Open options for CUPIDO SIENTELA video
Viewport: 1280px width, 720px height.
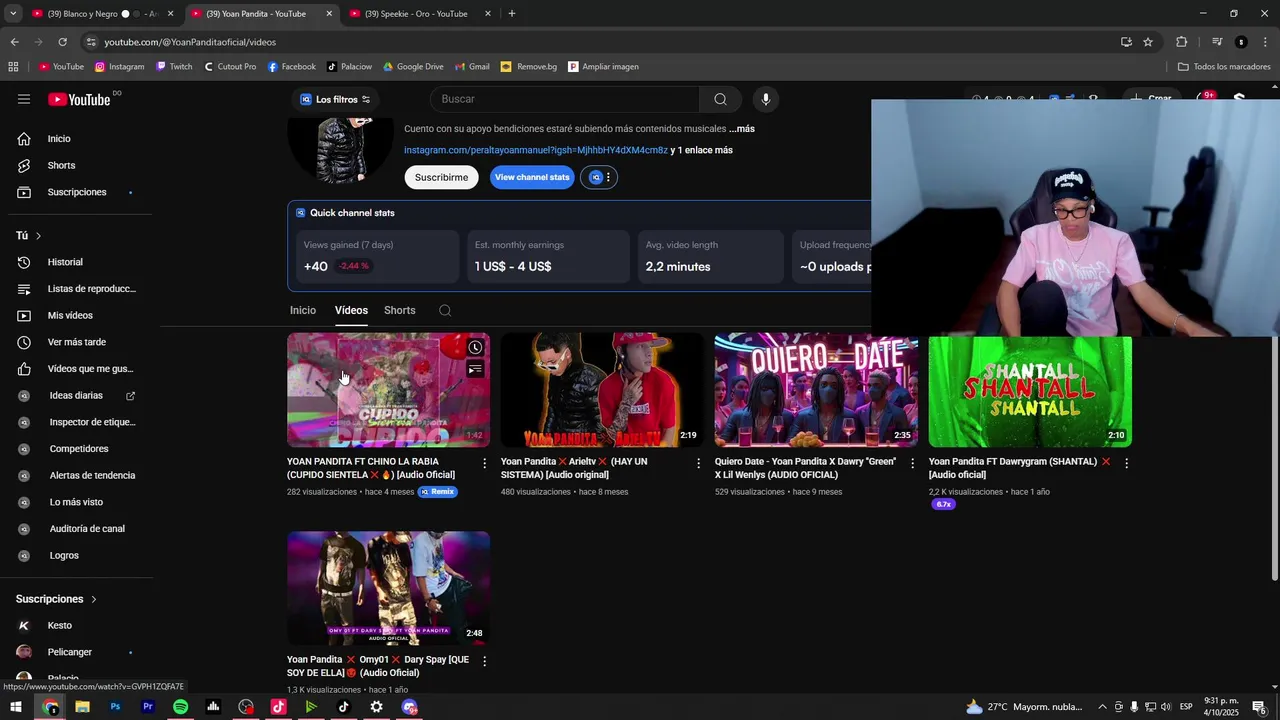485,463
